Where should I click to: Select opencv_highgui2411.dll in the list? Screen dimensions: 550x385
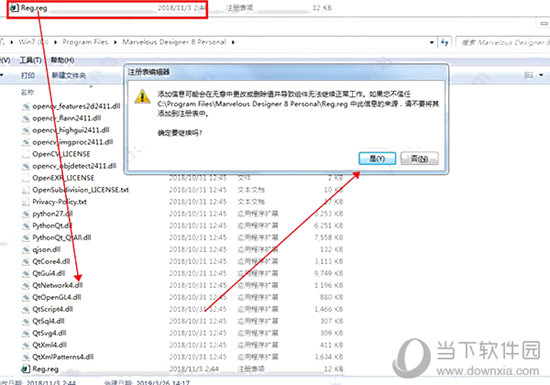click(71, 130)
